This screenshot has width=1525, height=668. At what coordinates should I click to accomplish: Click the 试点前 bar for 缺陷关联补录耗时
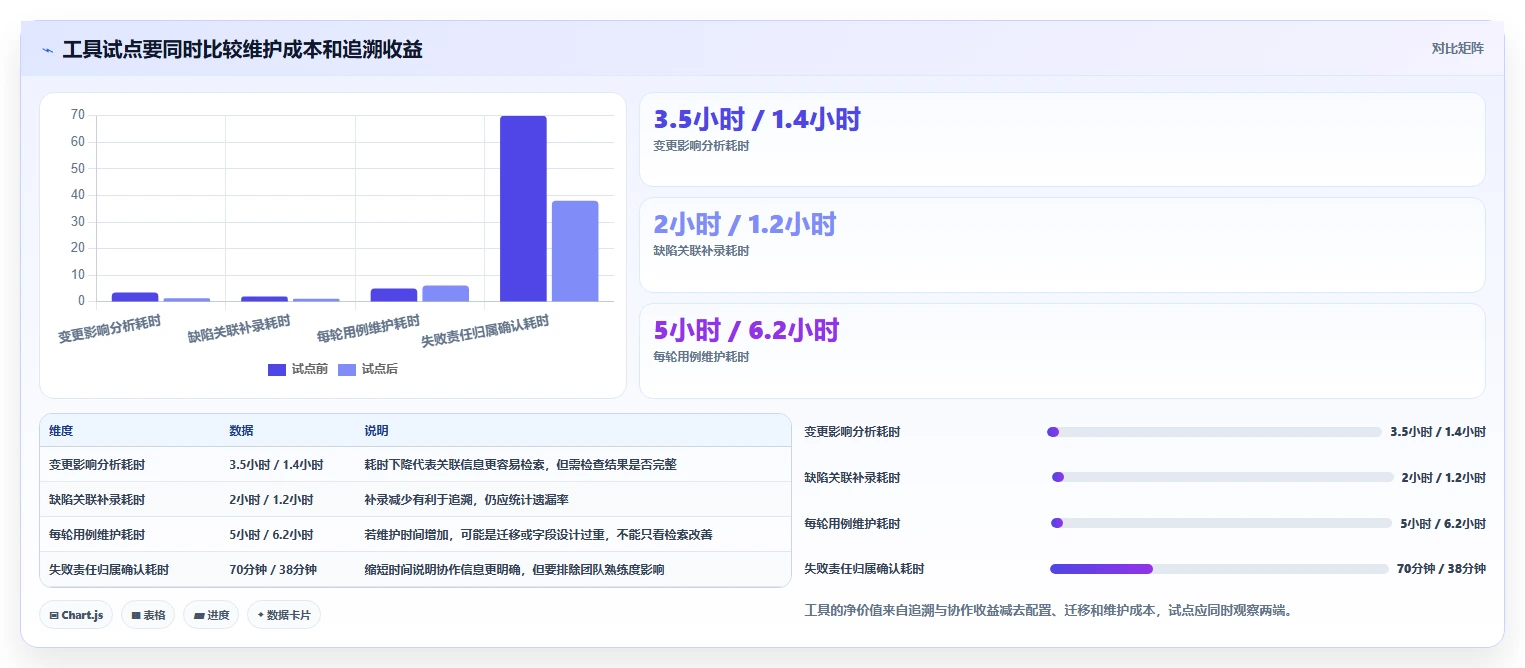(264, 299)
